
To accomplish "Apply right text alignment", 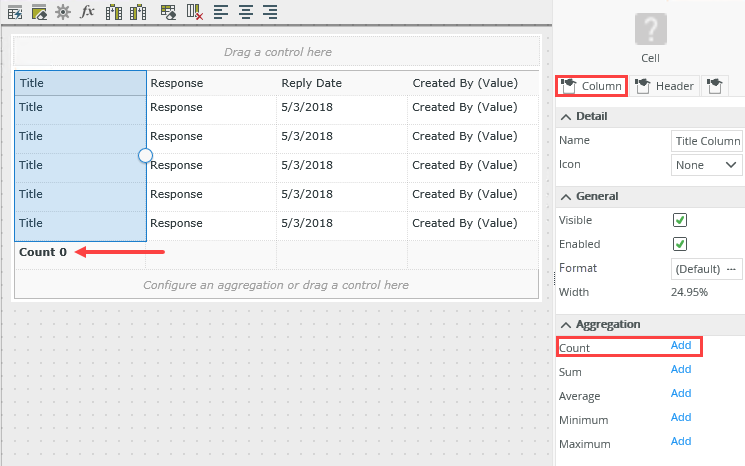I will [x=270, y=12].
